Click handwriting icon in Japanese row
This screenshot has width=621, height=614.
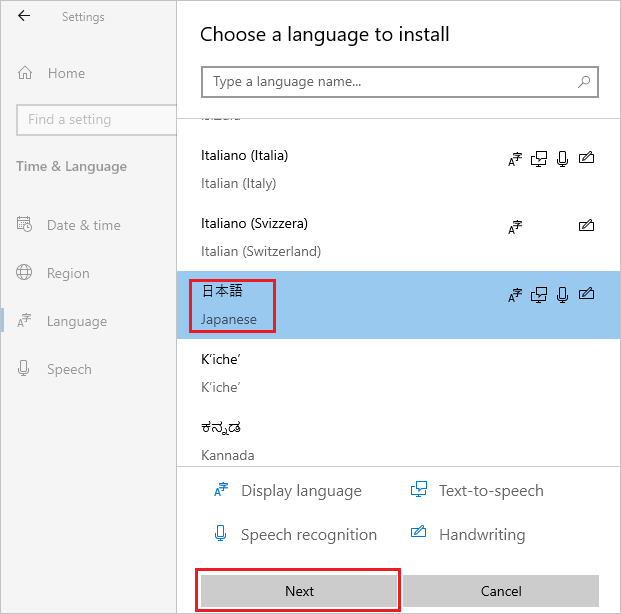pos(587,294)
